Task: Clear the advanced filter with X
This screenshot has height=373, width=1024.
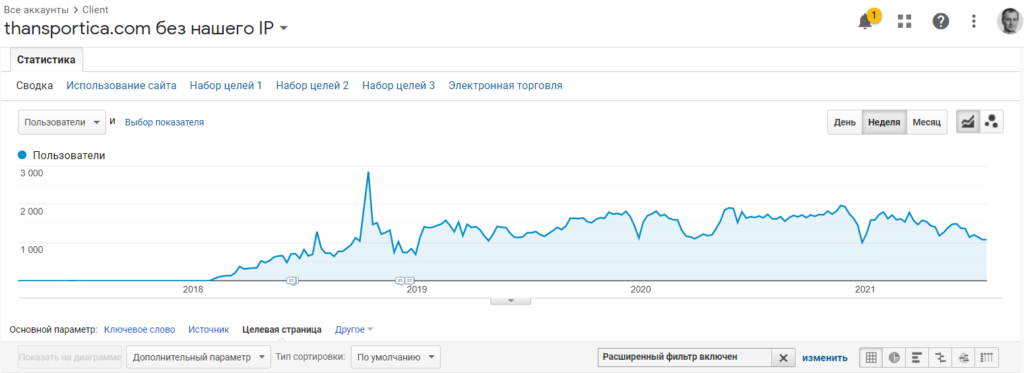Action: point(784,357)
